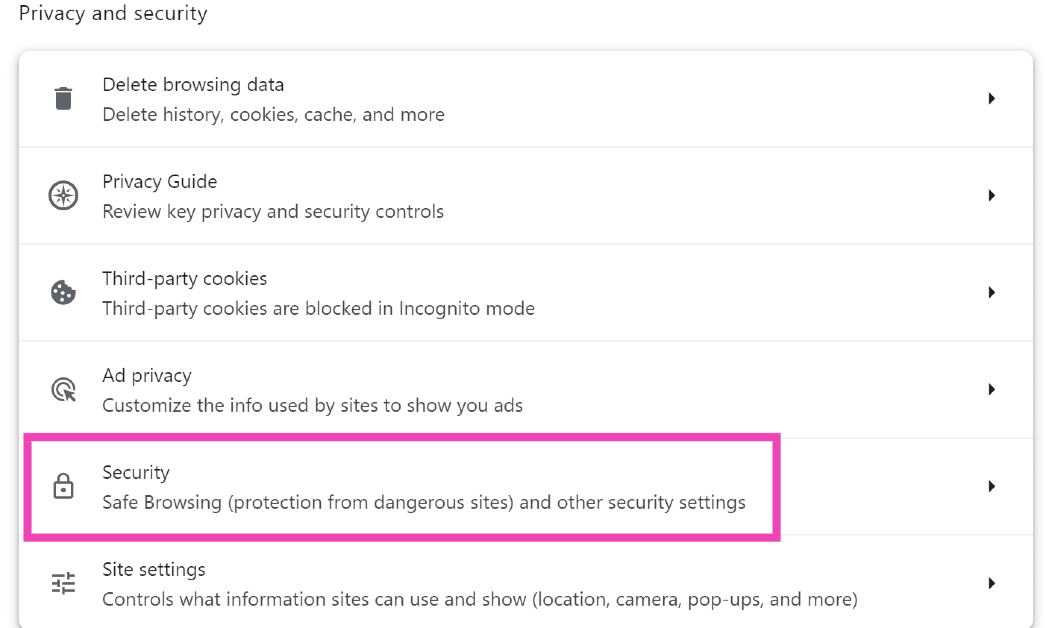Click the sliders icon for Site settings
The height and width of the screenshot is (628, 1047).
point(63,583)
